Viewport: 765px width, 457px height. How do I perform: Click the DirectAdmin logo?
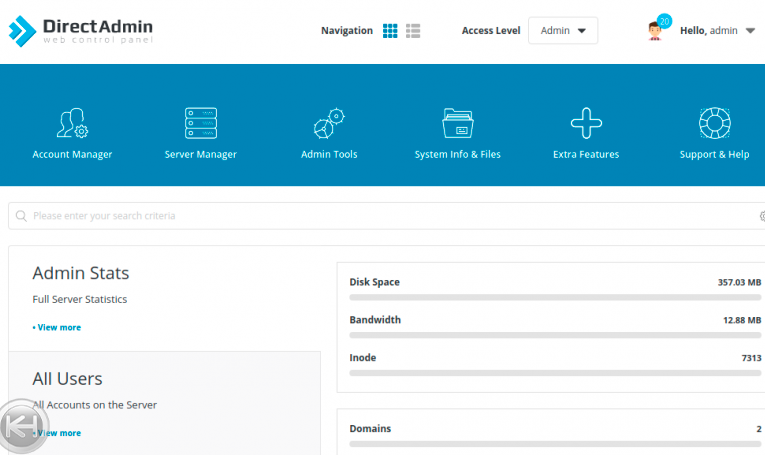82,31
